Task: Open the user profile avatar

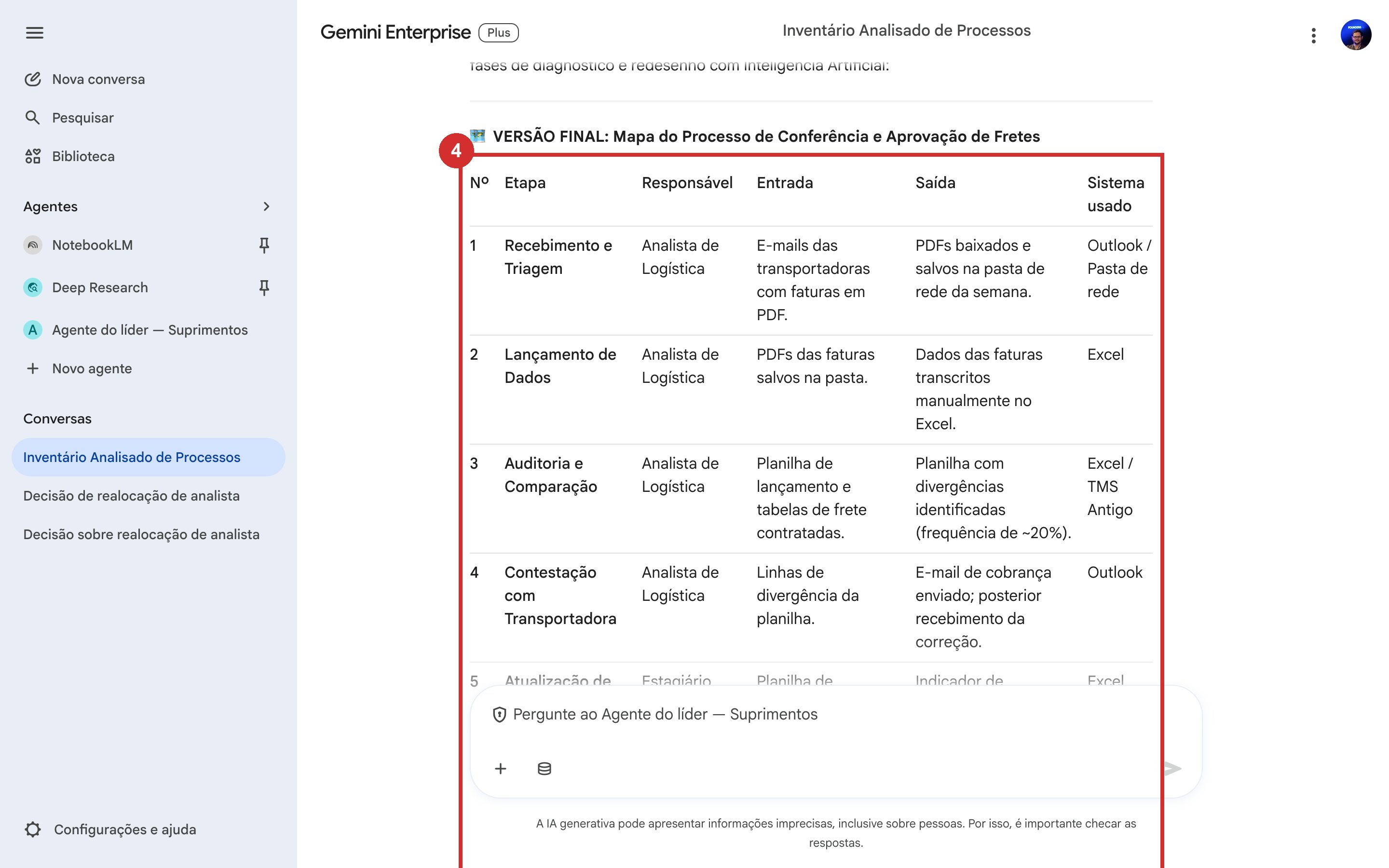Action: click(1356, 34)
